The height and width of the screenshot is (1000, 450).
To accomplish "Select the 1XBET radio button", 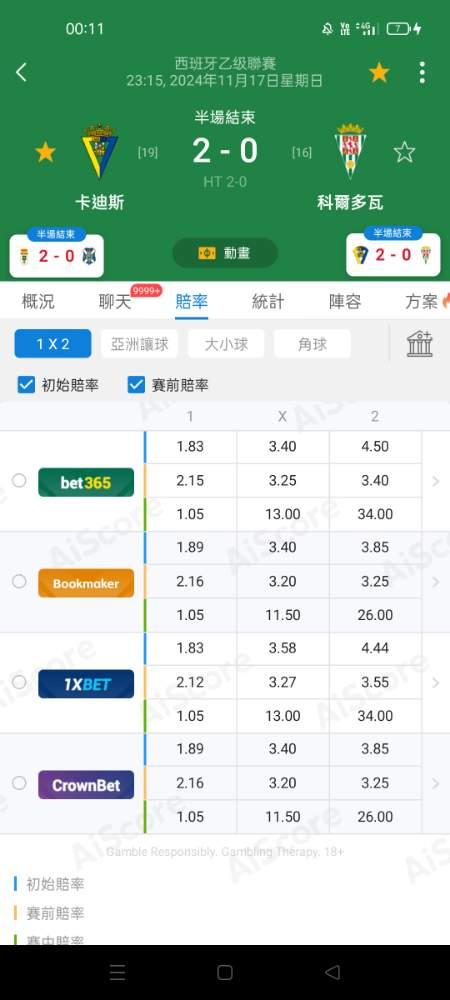I will (19, 682).
